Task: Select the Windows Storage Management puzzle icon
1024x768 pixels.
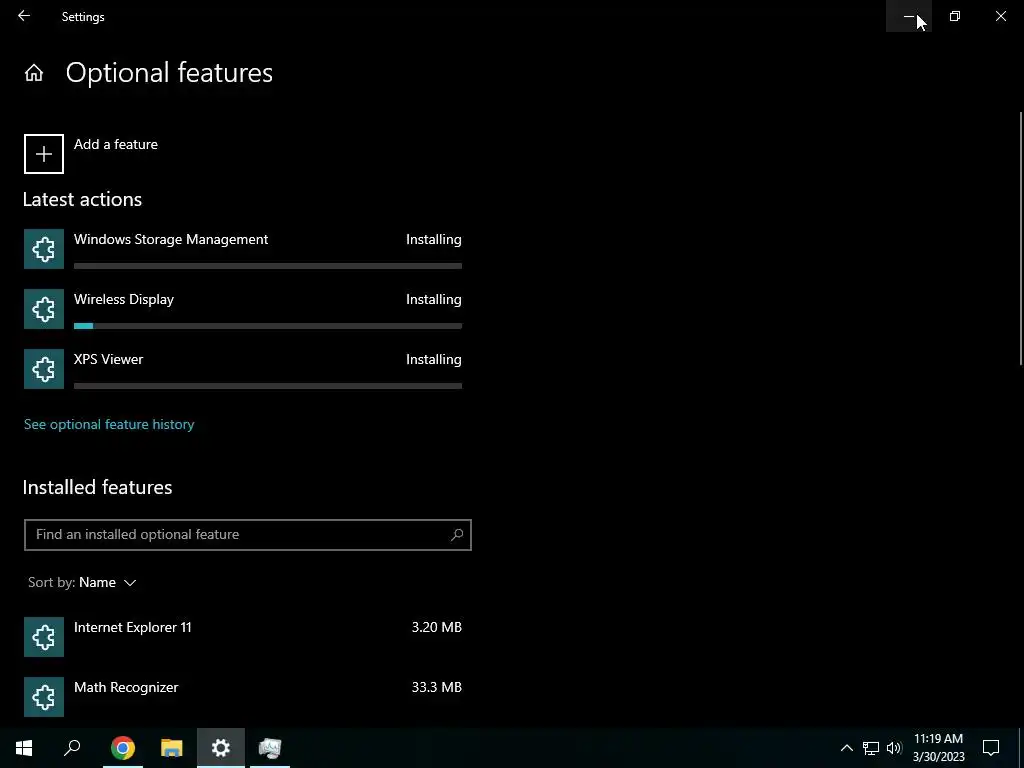Action: (44, 249)
